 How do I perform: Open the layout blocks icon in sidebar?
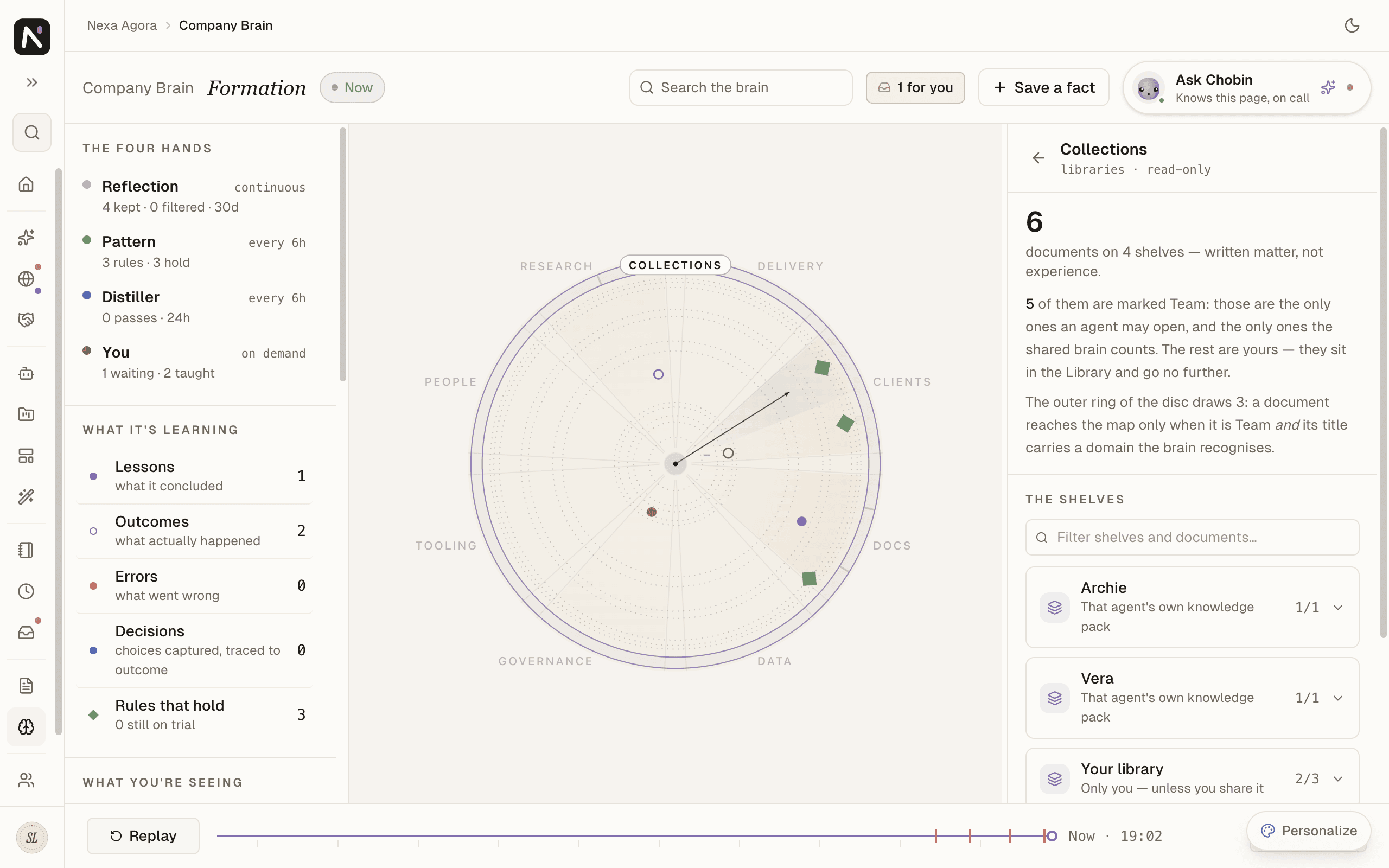26,456
